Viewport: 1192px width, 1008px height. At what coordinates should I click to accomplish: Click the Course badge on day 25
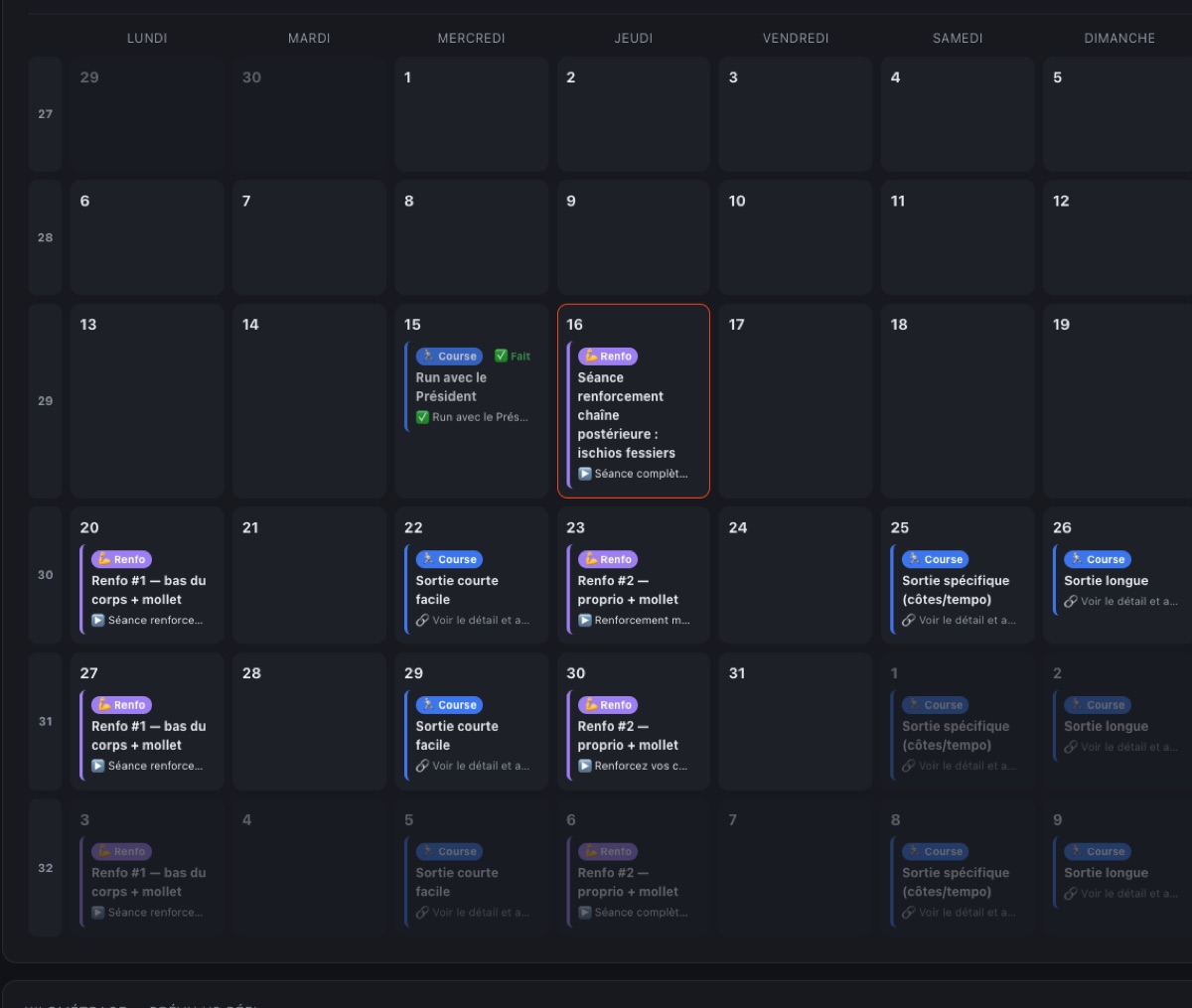tap(936, 559)
